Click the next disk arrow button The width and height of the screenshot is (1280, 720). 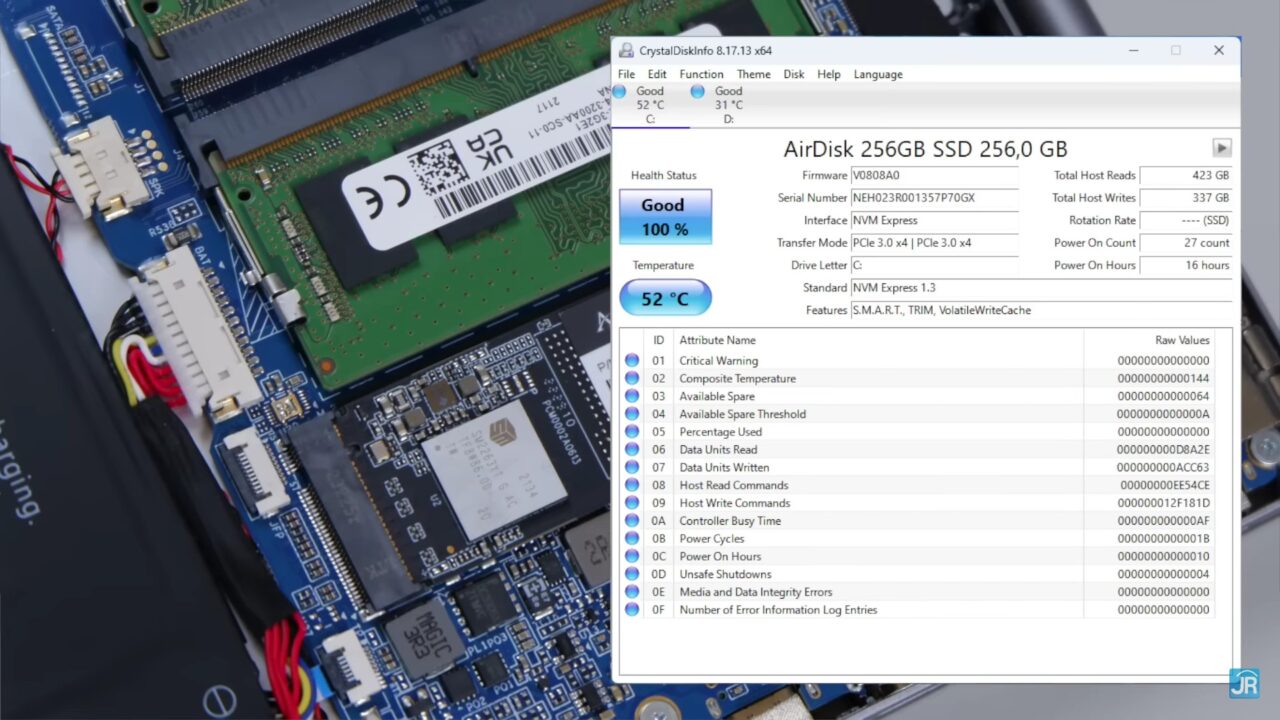coord(1221,148)
